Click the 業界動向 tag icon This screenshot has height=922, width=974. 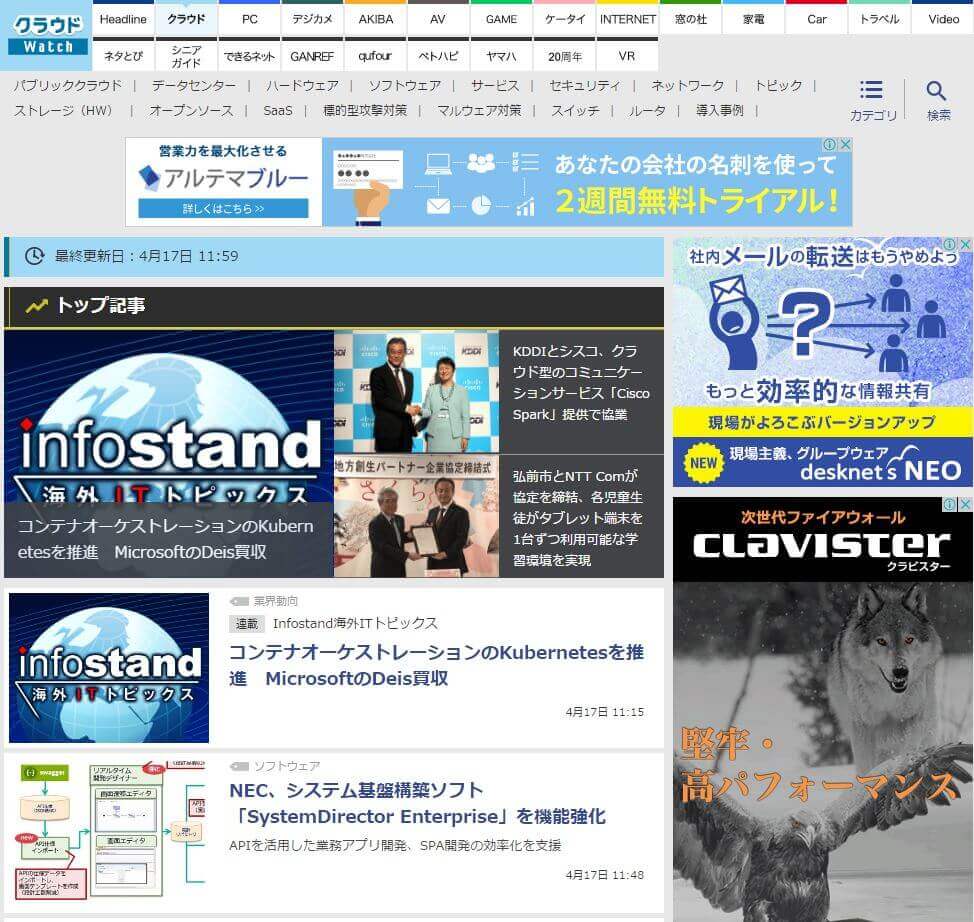click(239, 601)
